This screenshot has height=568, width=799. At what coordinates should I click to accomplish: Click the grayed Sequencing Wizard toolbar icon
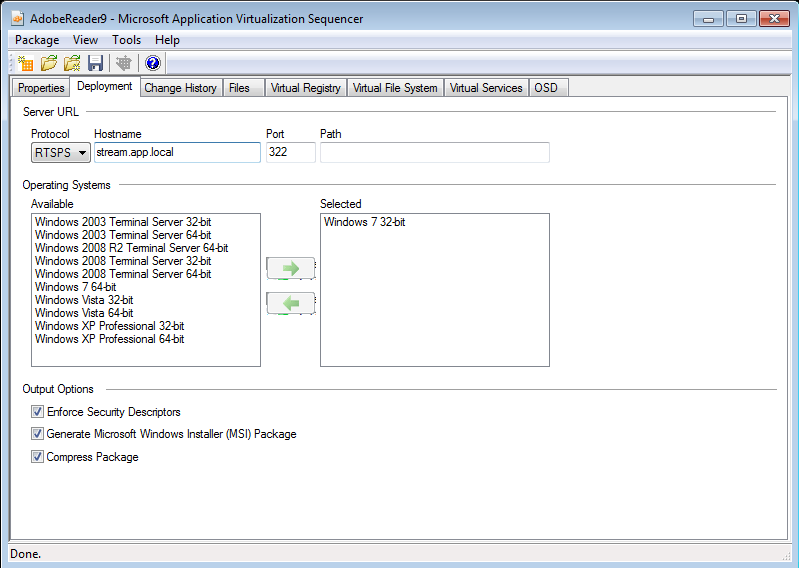click(123, 63)
